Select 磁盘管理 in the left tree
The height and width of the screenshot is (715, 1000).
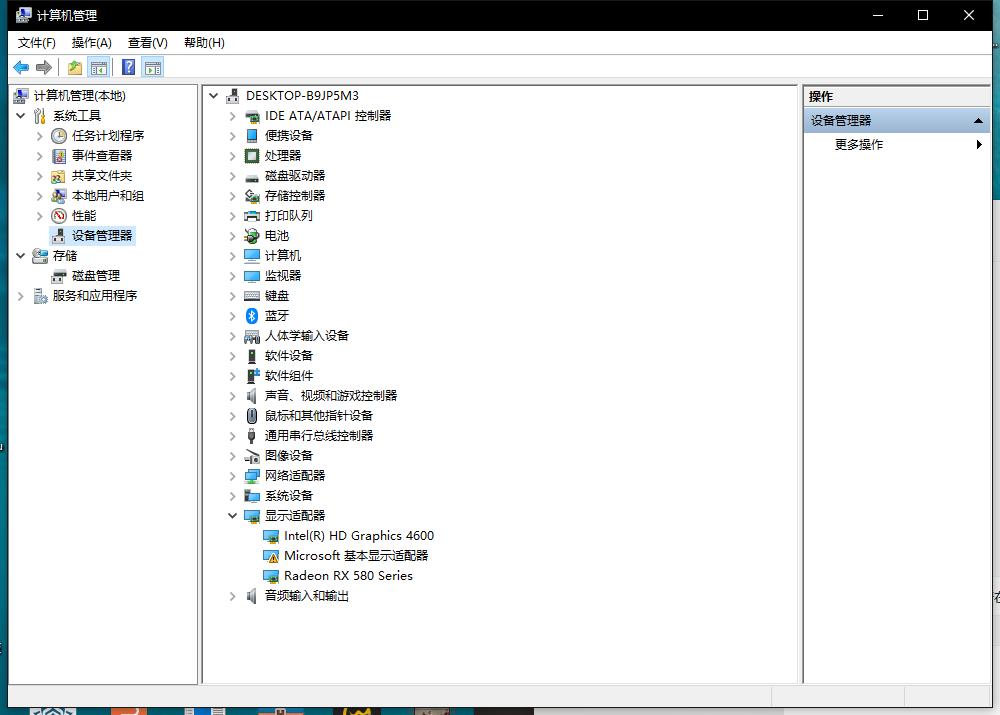(x=95, y=275)
